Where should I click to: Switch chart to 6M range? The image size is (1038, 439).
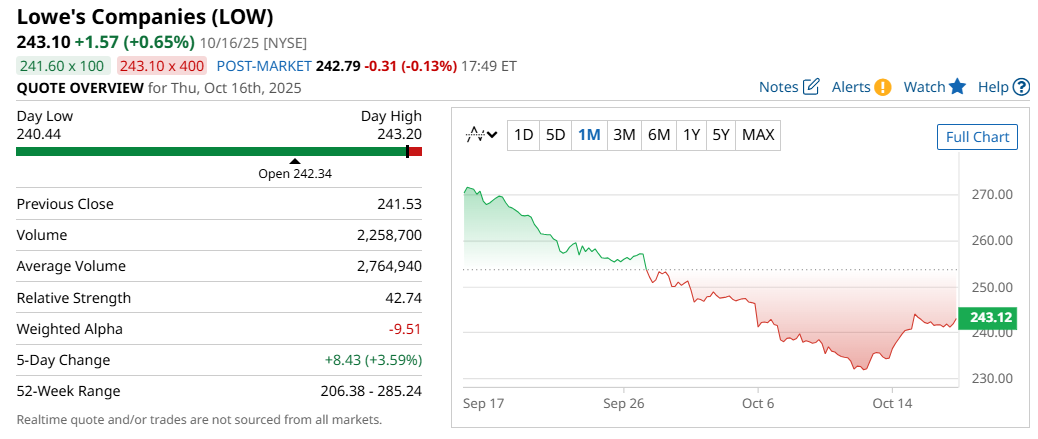pos(658,135)
